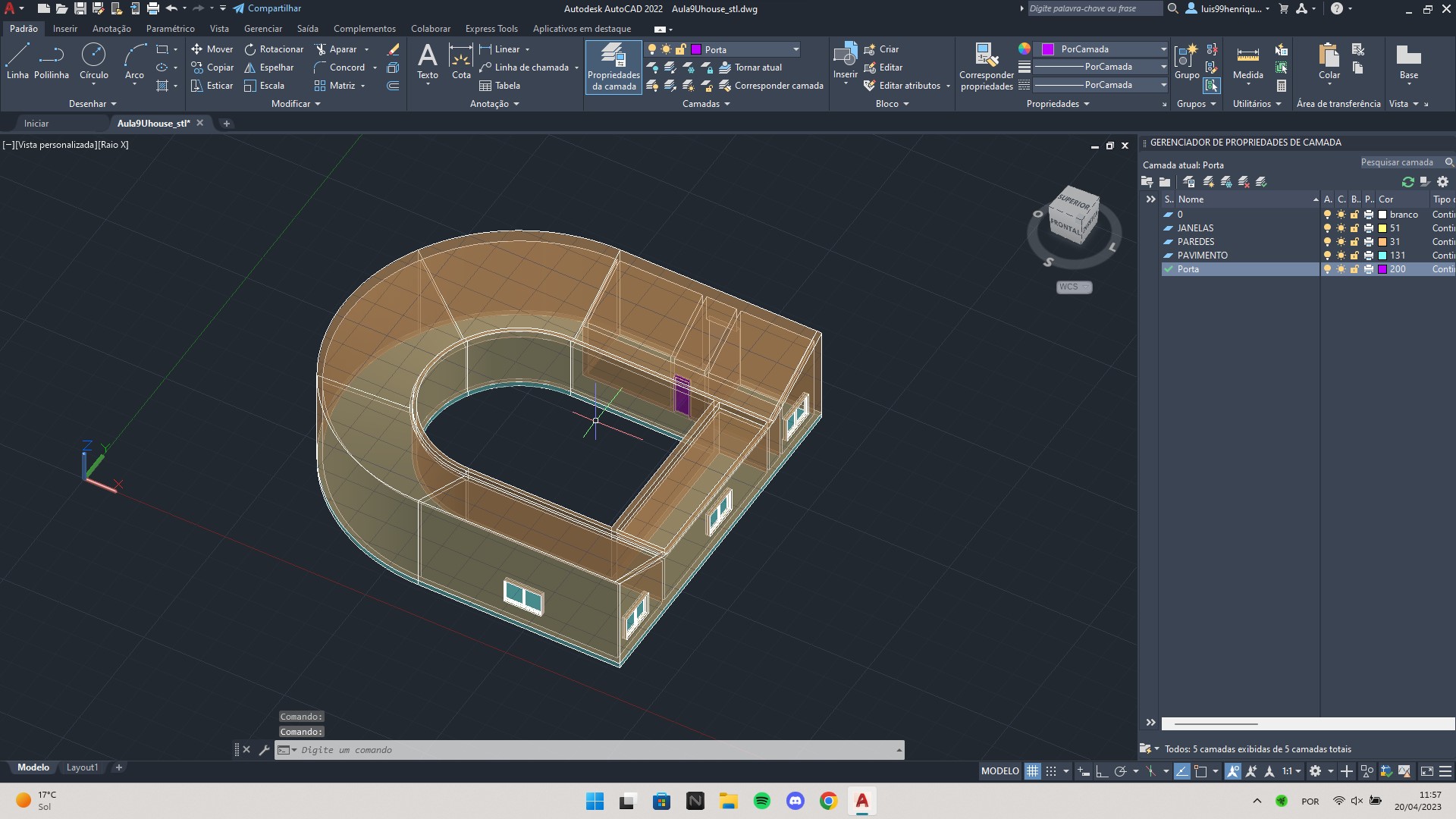
Task: Expand the Anotação panel
Action: 494,104
